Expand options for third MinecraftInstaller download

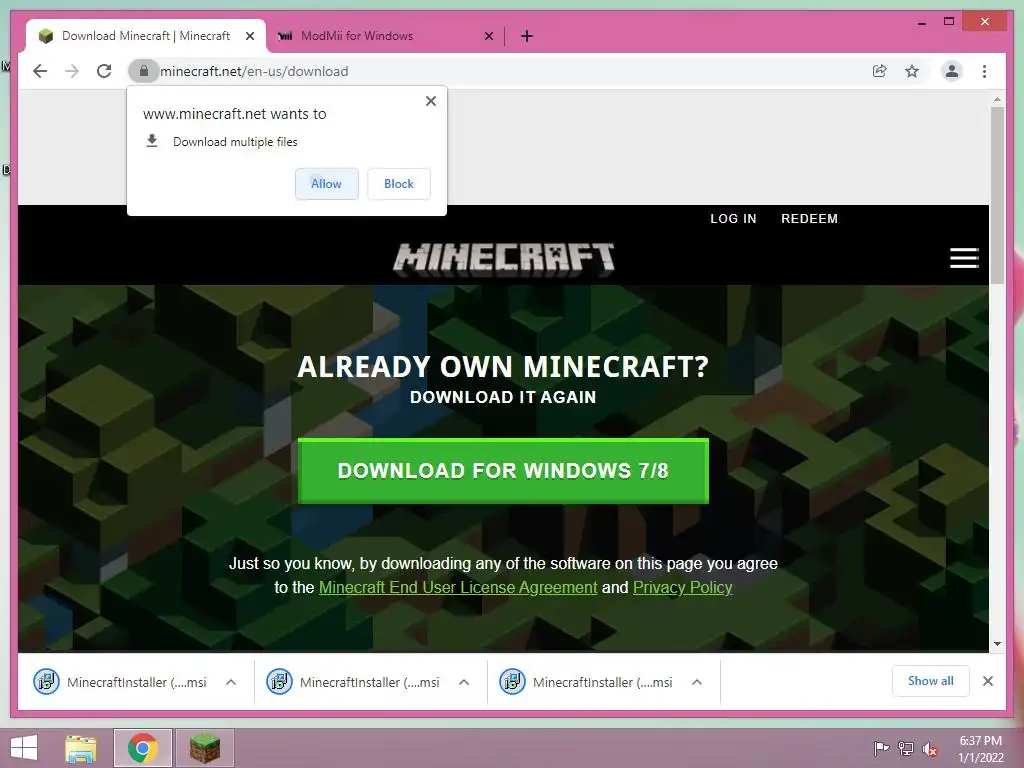[697, 682]
